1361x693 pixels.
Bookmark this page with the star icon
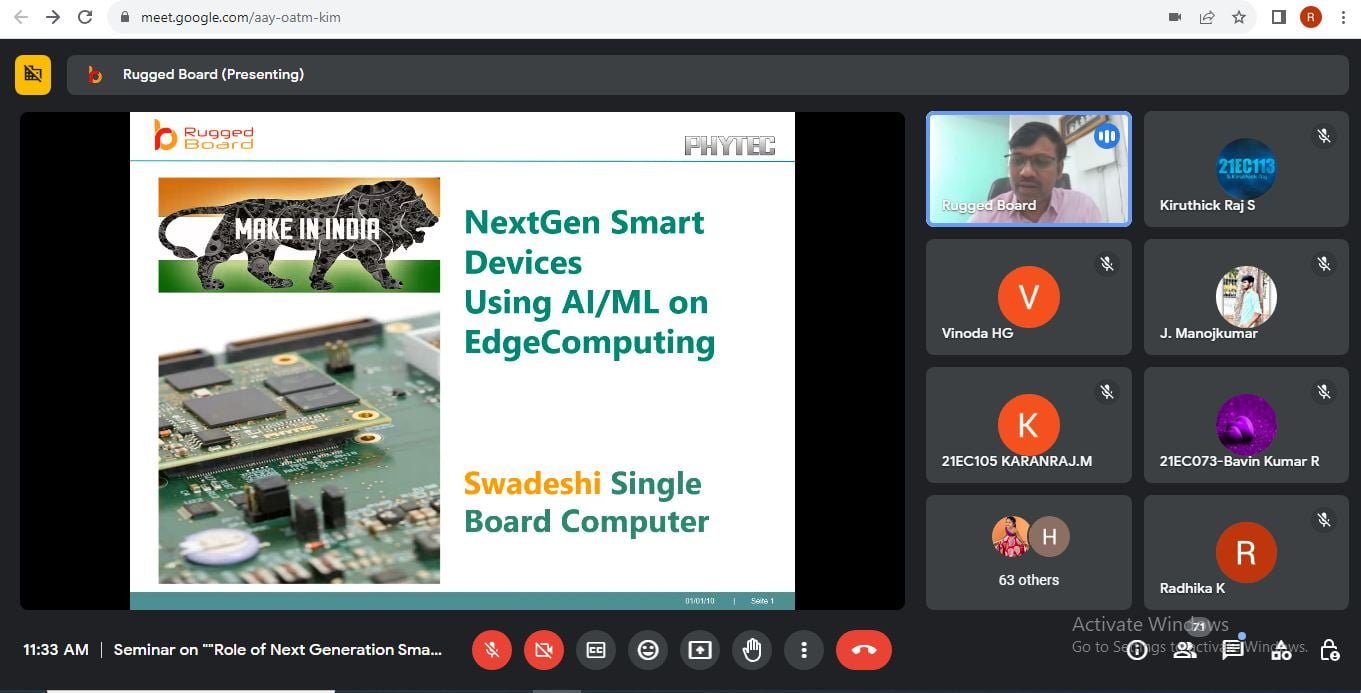1239,17
